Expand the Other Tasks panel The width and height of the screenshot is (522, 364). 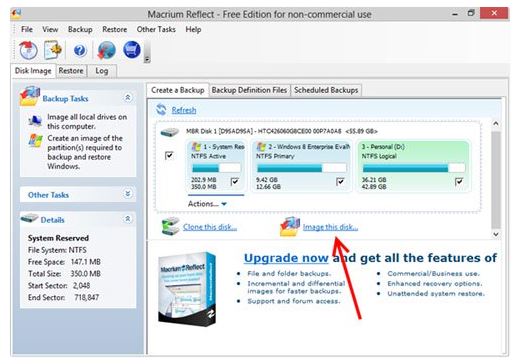[x=128, y=194]
